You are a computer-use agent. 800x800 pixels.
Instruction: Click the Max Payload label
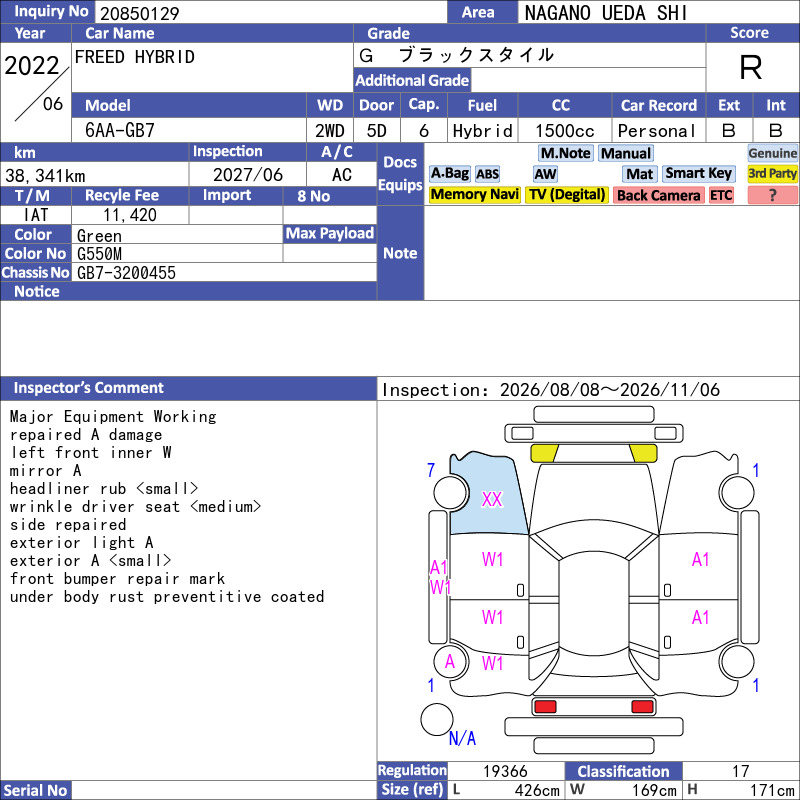(330, 234)
